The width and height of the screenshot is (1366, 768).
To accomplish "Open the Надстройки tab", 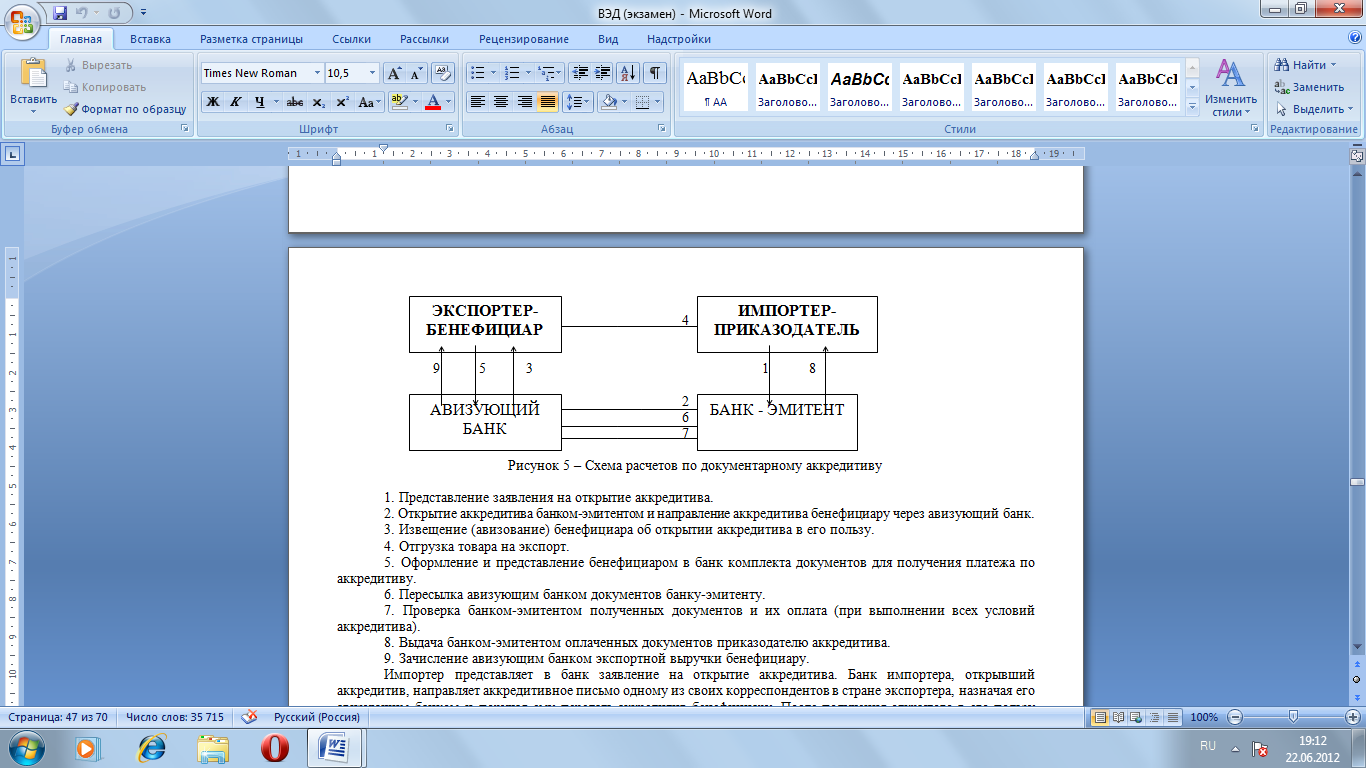I will click(679, 39).
